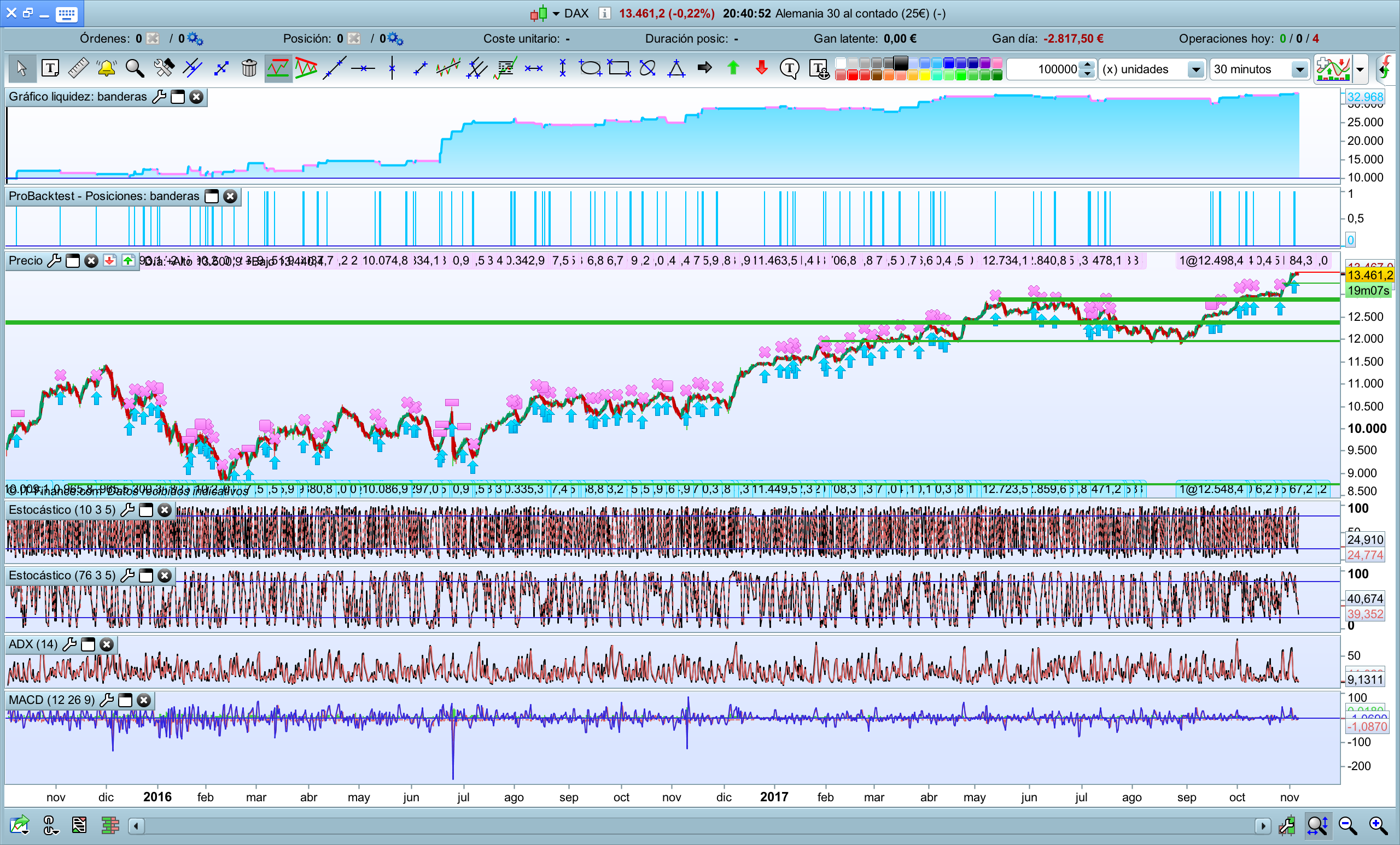
Task: Click the trash can delete tool
Action: click(x=249, y=69)
